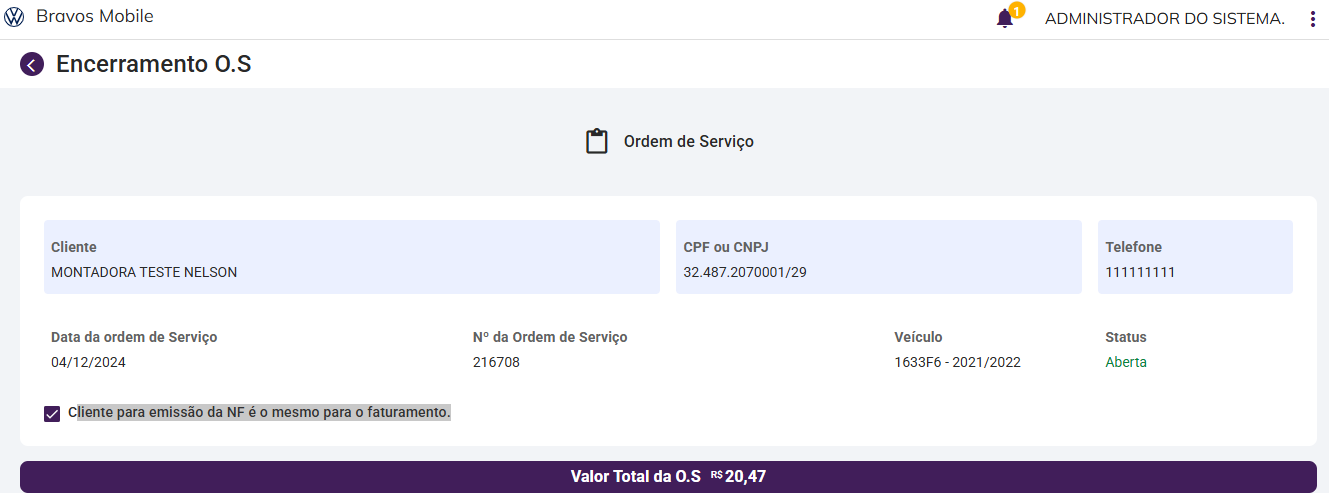
Task: Toggle the NF emission client checkbox
Action: pos(52,413)
